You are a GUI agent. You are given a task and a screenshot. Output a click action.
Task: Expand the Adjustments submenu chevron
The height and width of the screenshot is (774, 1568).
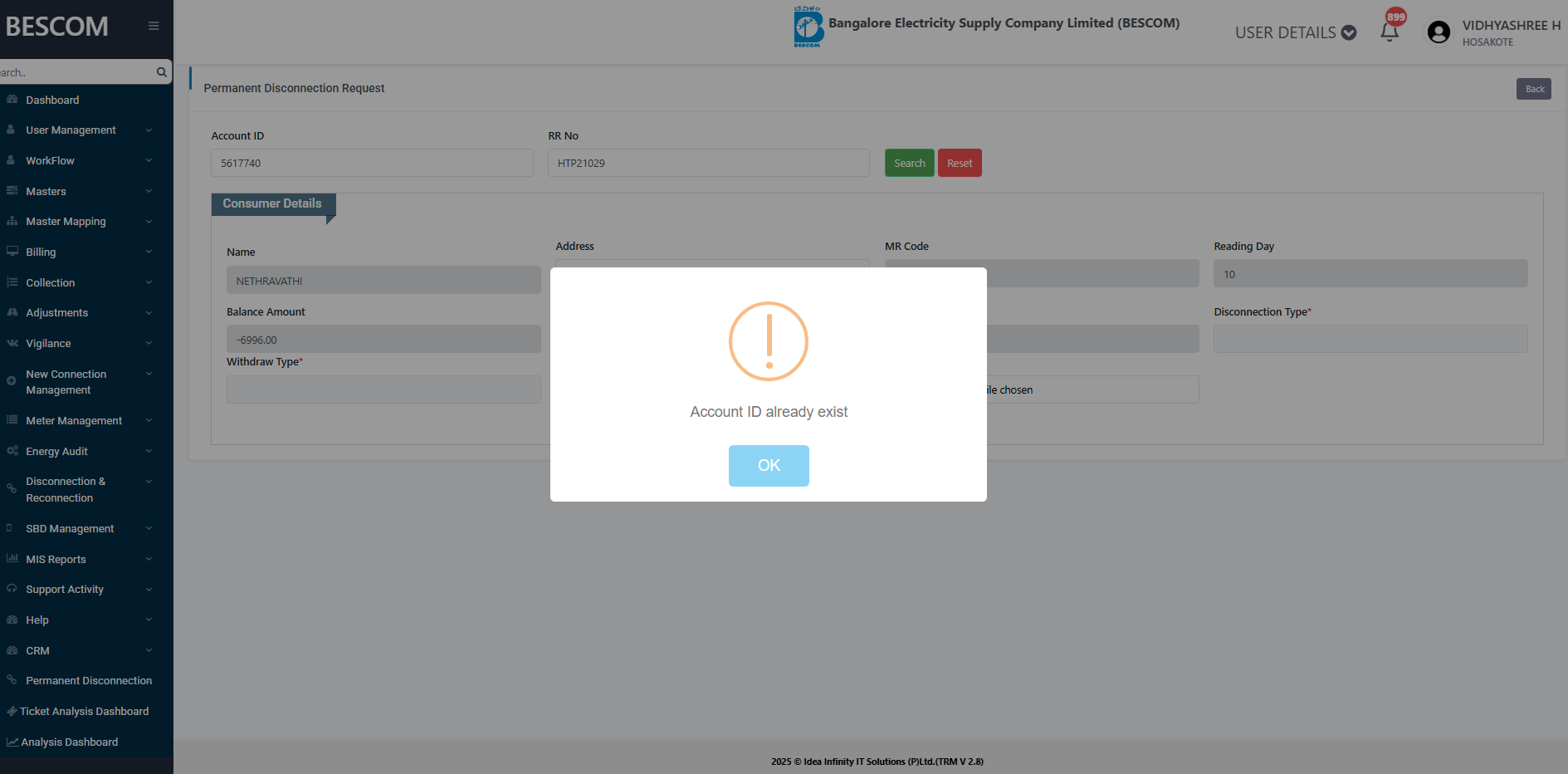point(149,312)
